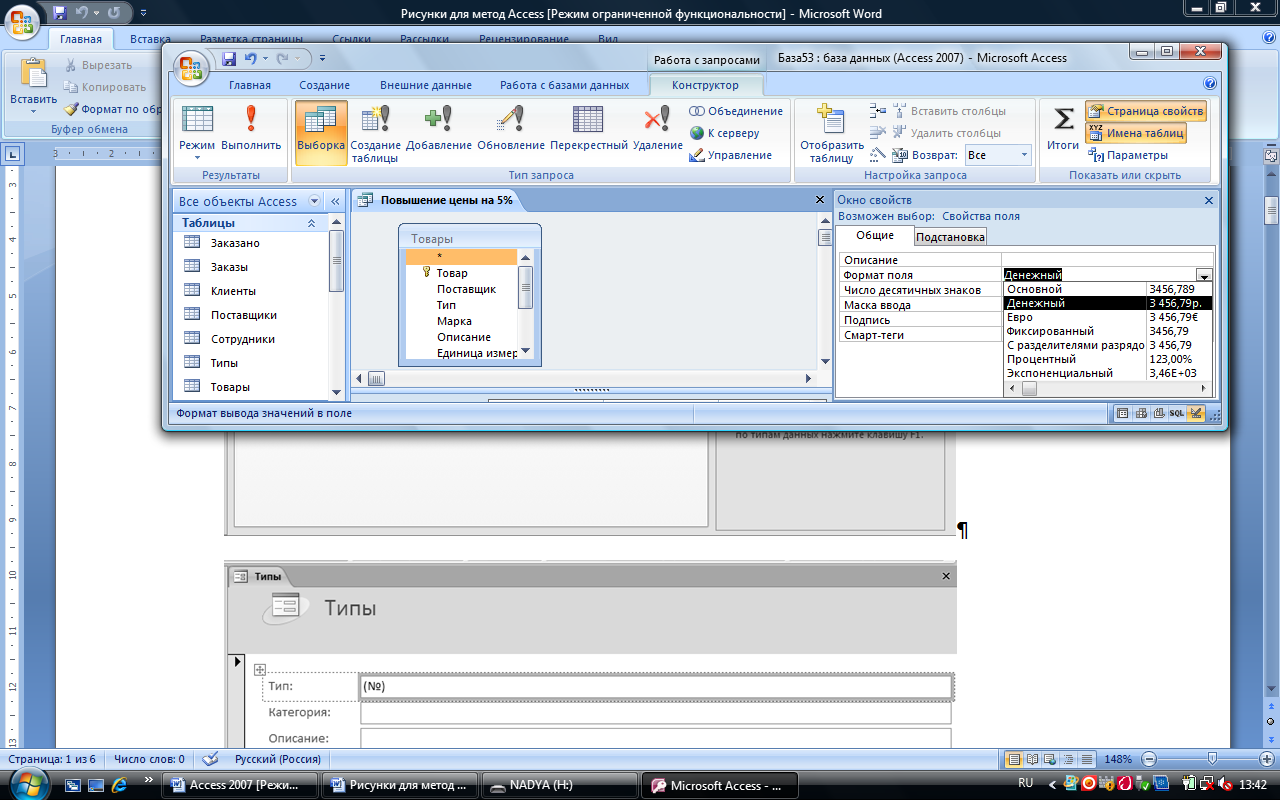
Task: Collapse navigation pane with double chevron
Action: point(335,201)
